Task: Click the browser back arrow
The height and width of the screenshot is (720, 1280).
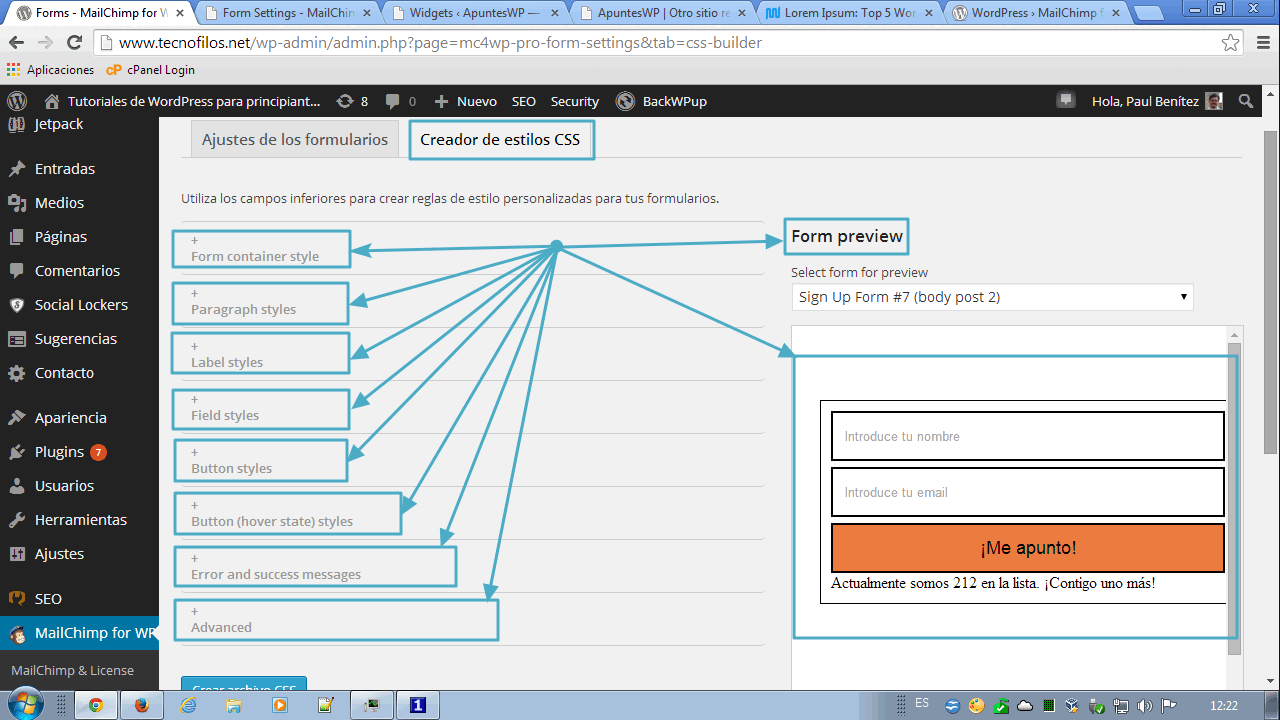Action: coord(17,43)
